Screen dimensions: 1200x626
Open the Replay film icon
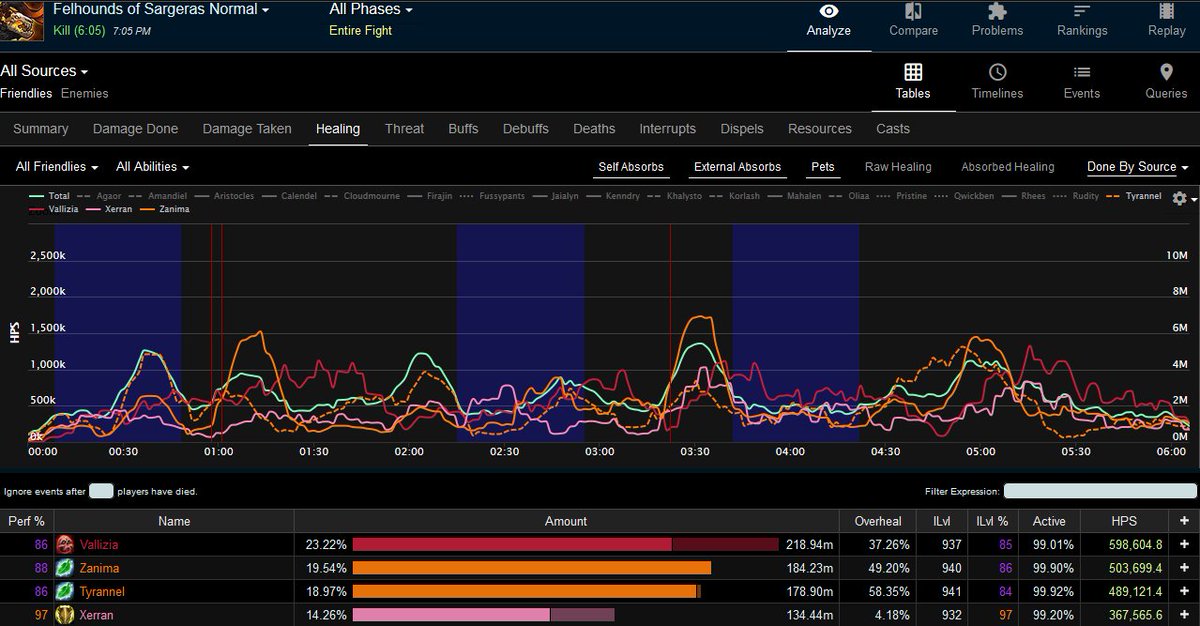1167,12
